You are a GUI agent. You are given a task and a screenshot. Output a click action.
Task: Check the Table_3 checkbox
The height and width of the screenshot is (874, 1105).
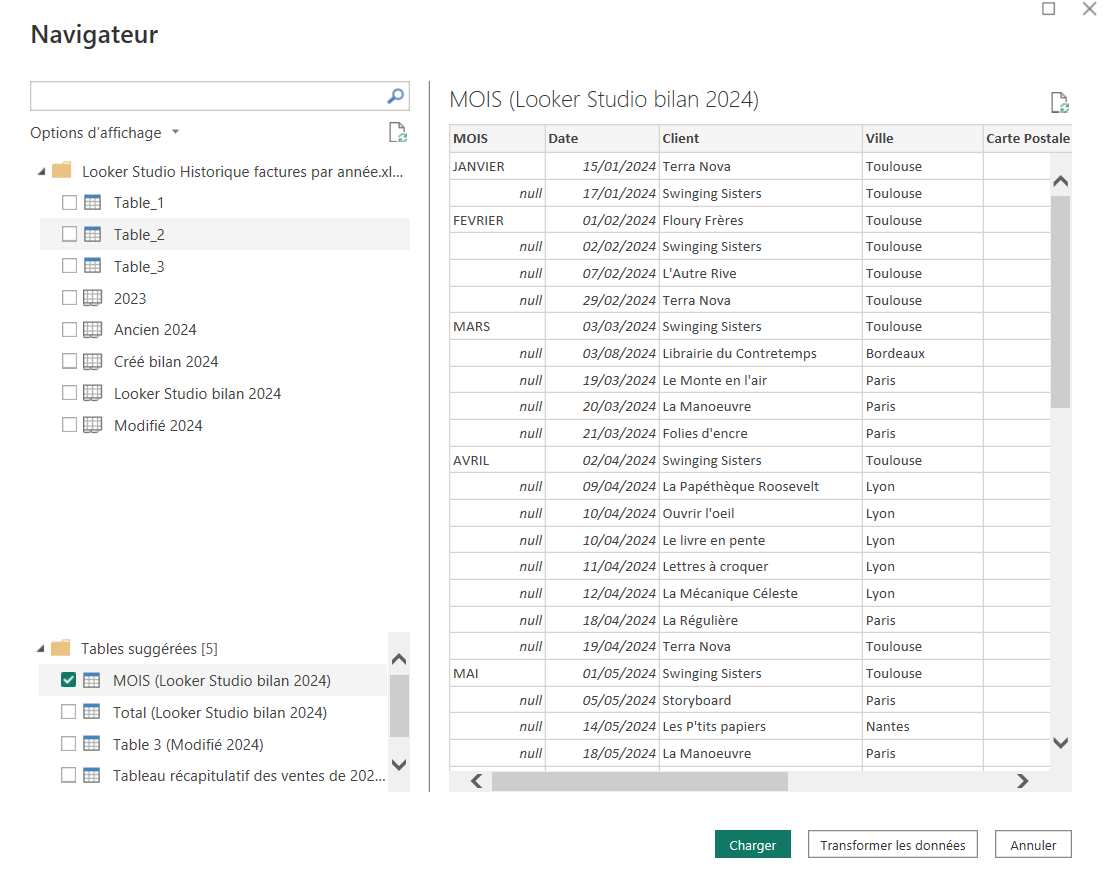69,266
